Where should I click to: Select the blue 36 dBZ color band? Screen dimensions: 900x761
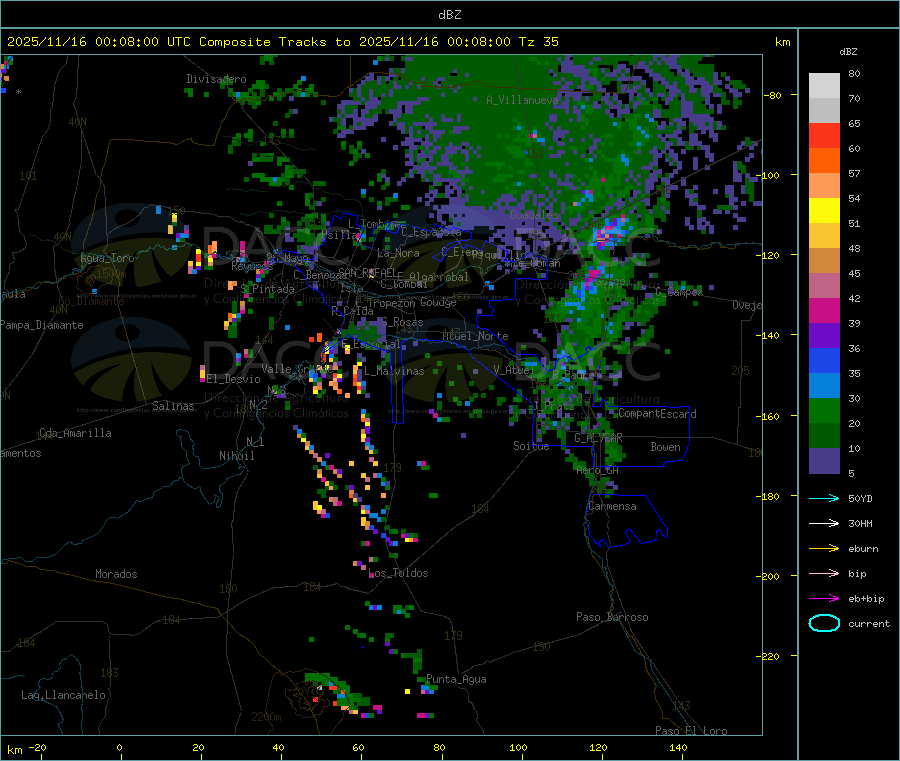(824, 360)
